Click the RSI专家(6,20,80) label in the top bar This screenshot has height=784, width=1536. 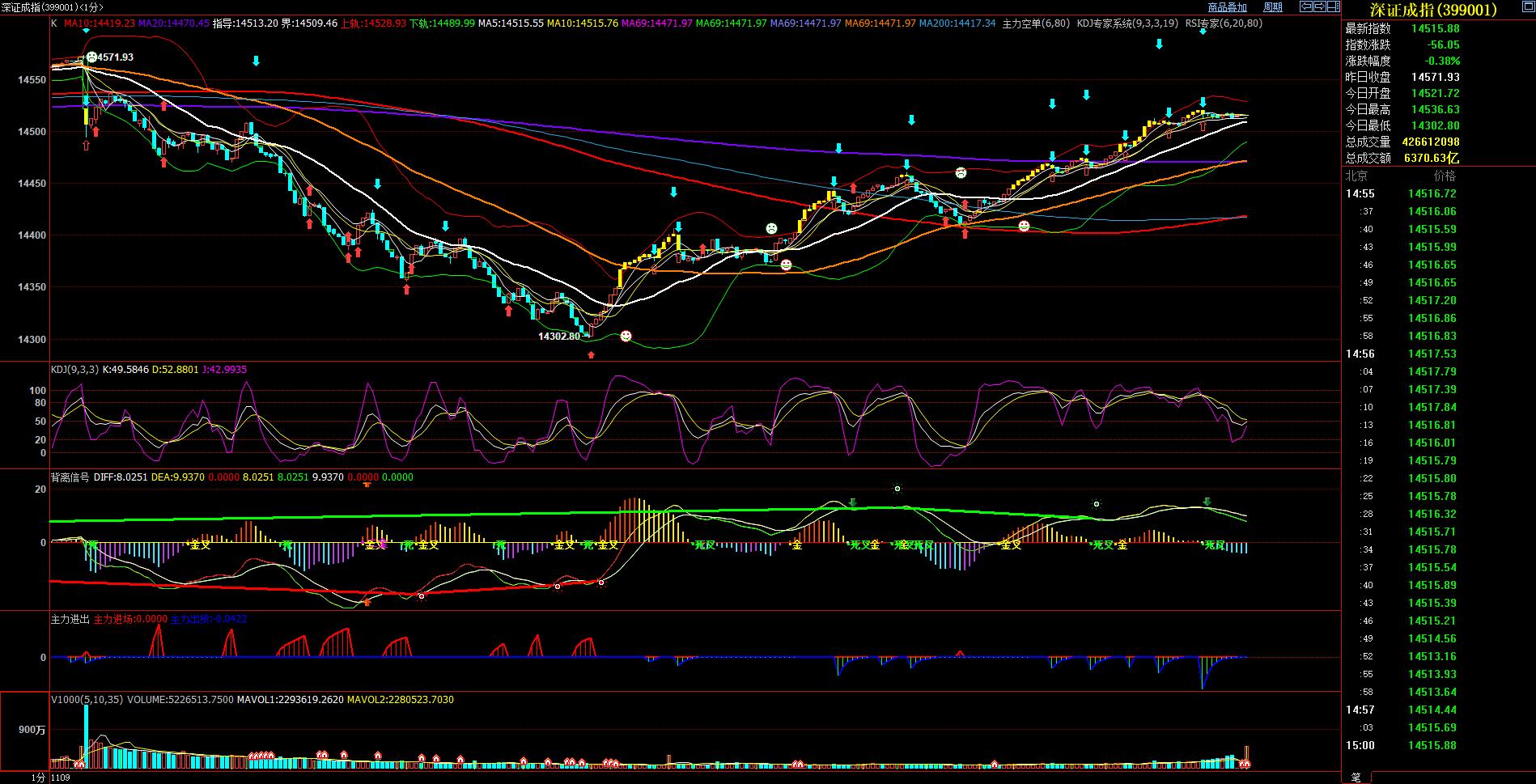click(1224, 23)
